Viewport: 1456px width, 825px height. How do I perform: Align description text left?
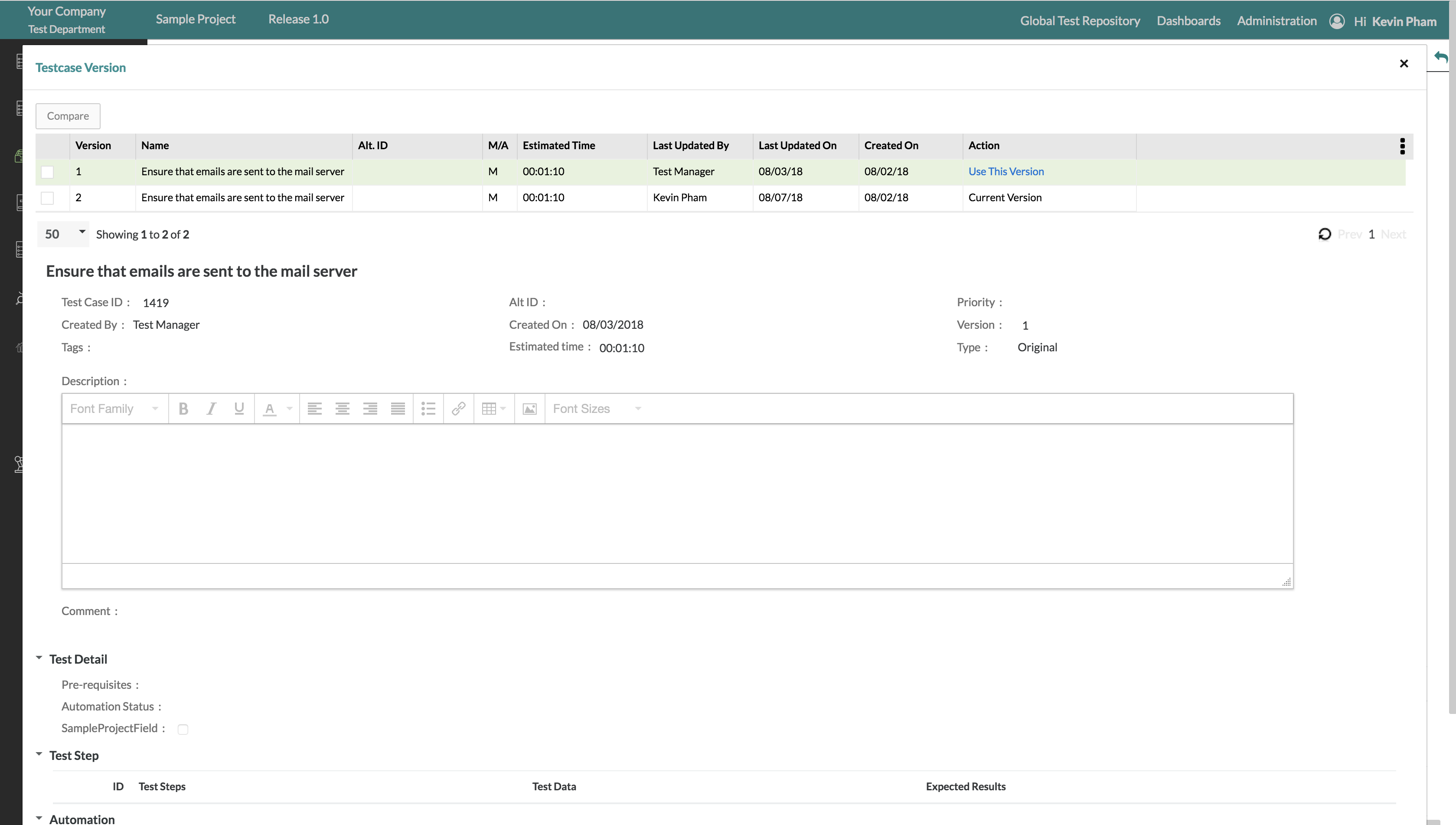314,409
